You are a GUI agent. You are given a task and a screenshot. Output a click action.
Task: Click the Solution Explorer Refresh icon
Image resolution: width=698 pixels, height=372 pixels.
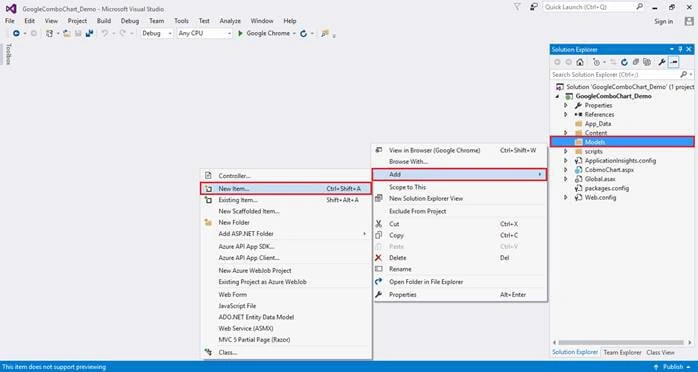coord(625,62)
